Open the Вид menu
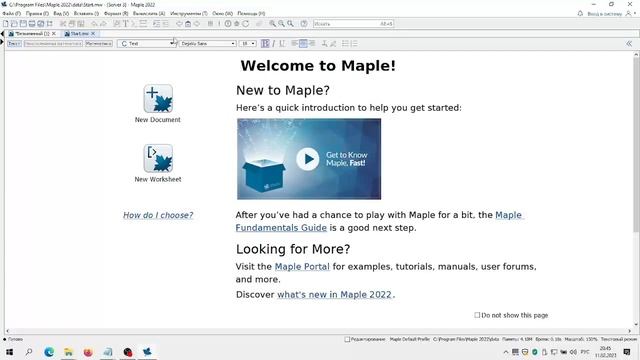 pyautogui.click(x=61, y=13)
